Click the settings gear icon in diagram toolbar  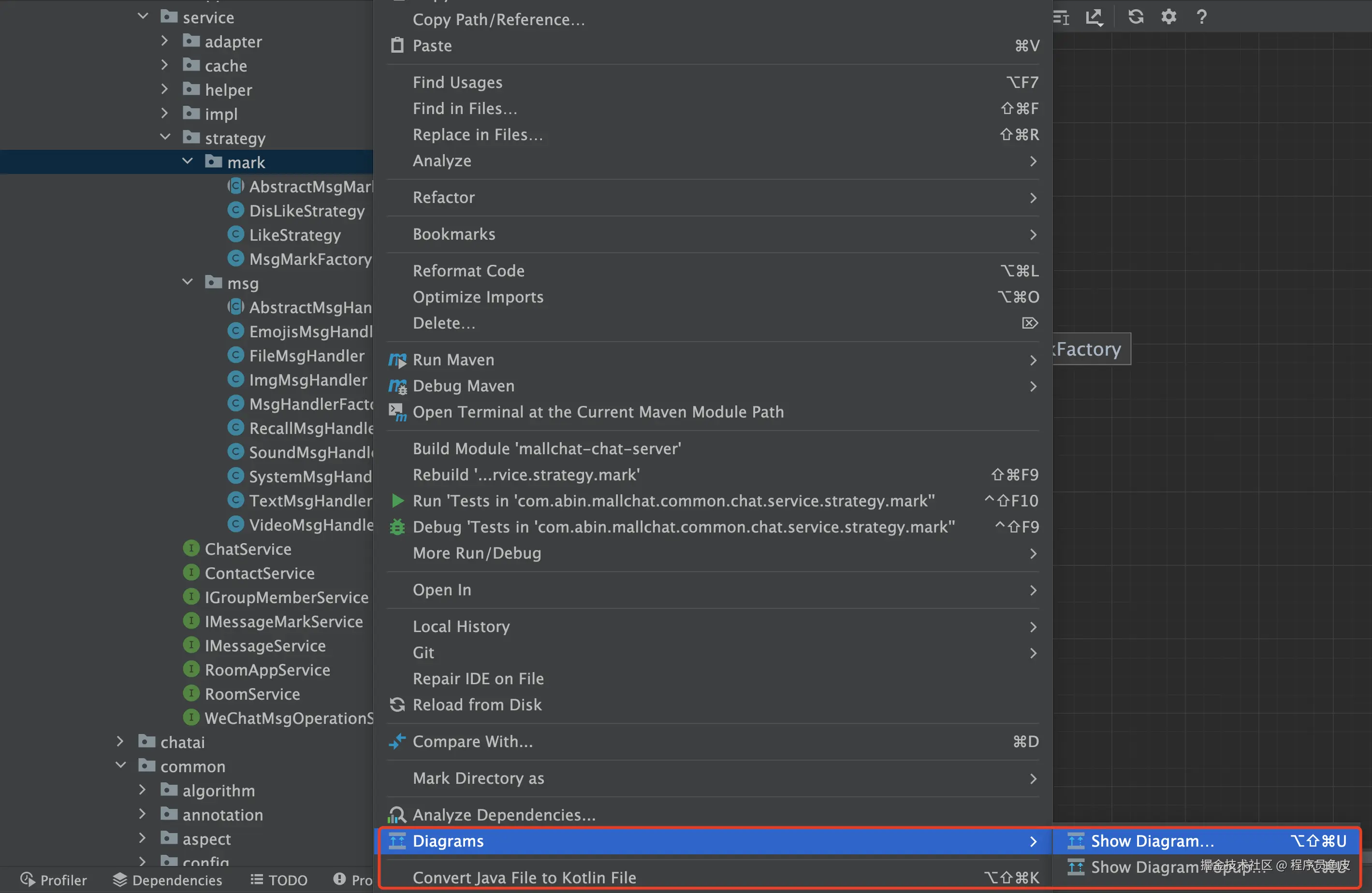tap(1168, 17)
